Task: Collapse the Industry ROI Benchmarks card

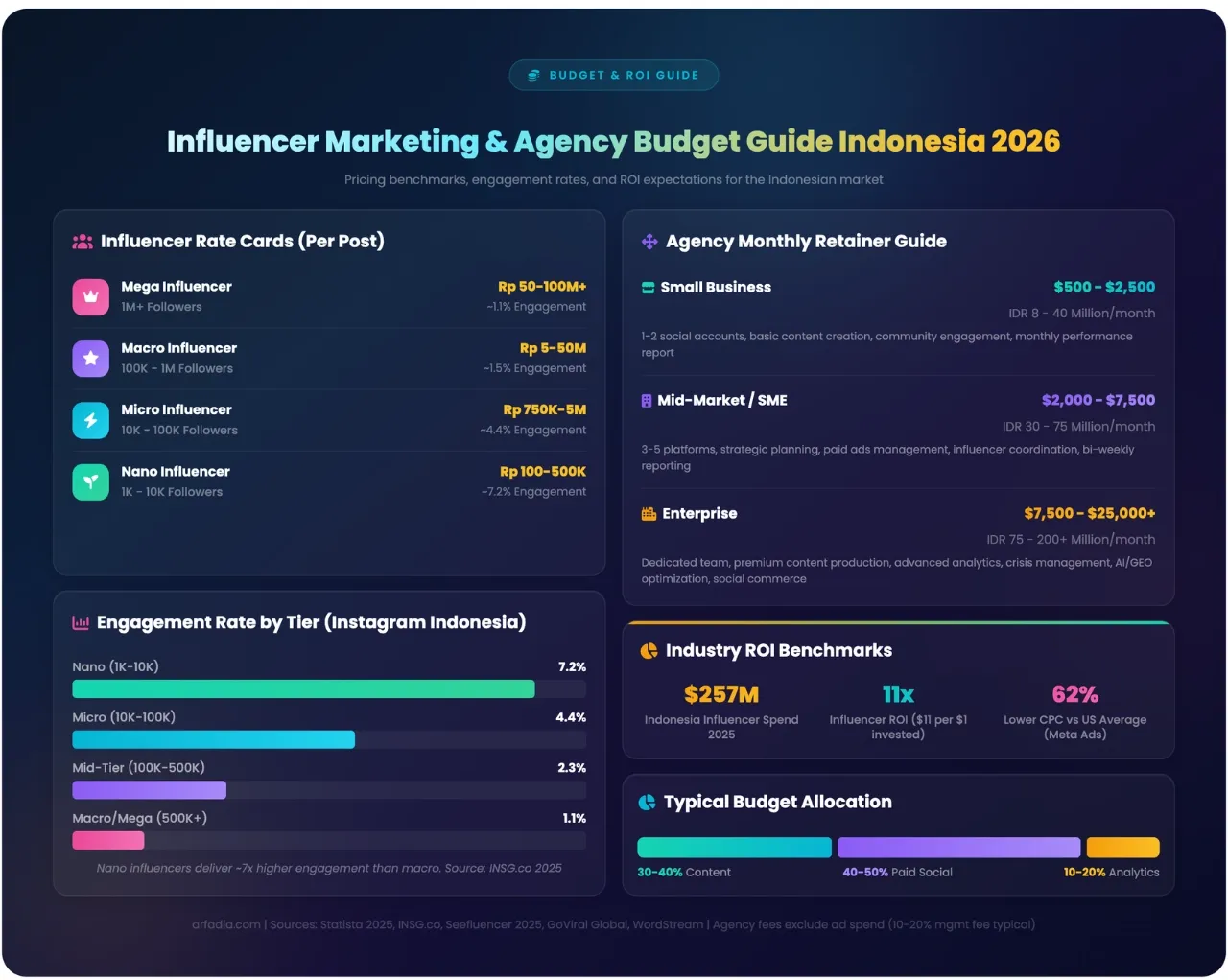Action: click(779, 650)
